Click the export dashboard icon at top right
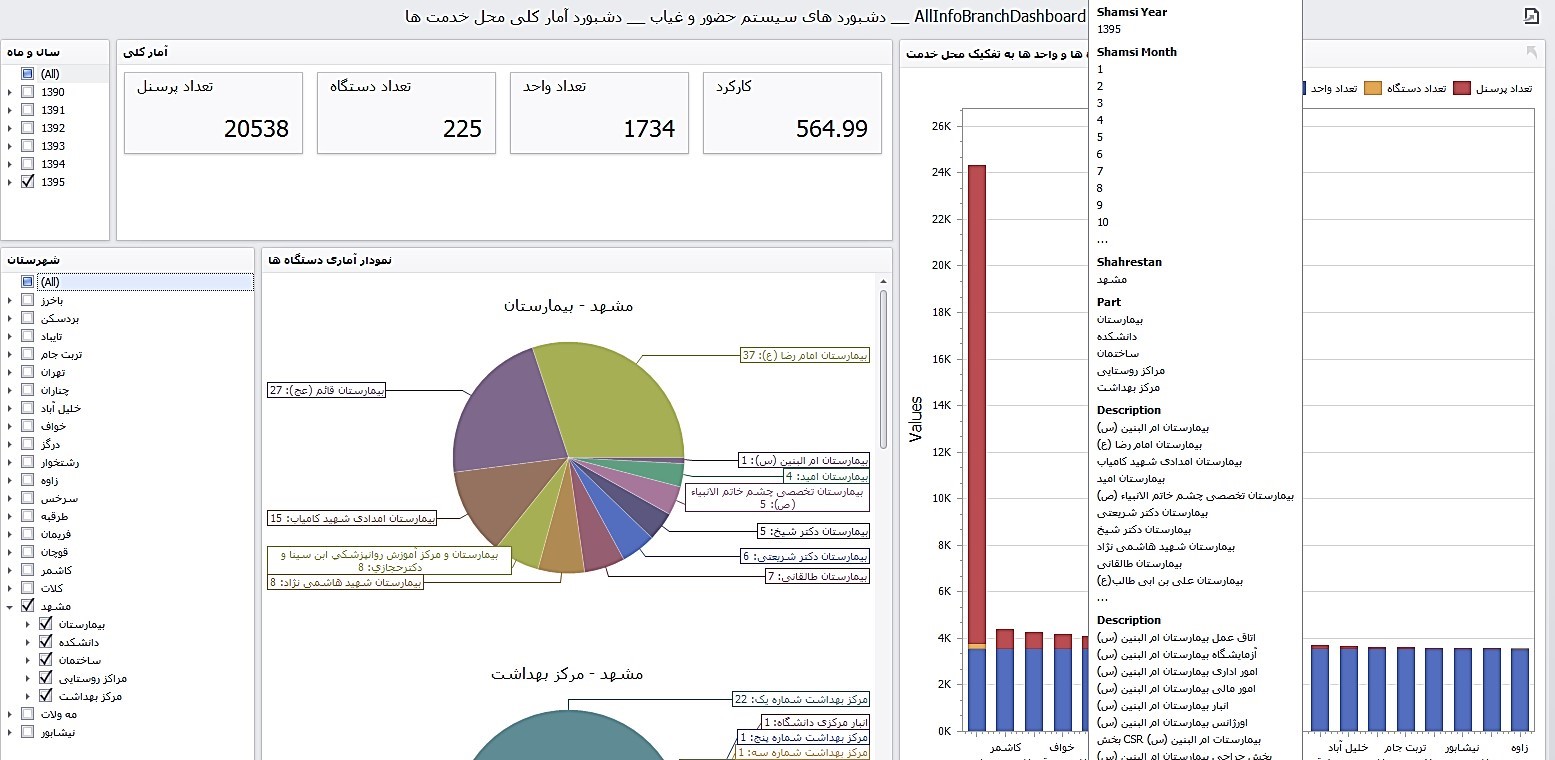The image size is (1555, 760). click(1529, 15)
